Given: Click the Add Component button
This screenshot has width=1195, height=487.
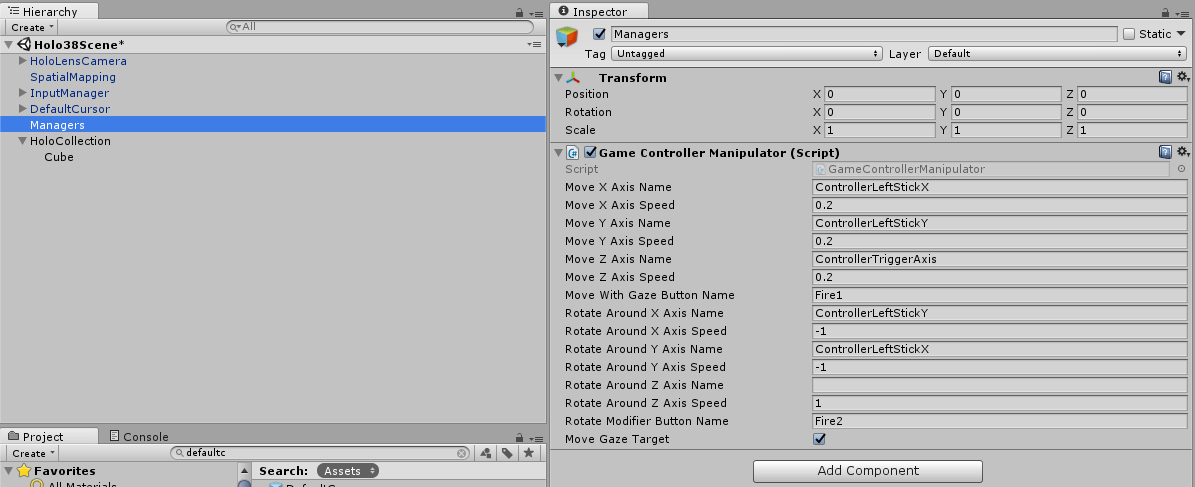Looking at the screenshot, I should tap(867, 471).
